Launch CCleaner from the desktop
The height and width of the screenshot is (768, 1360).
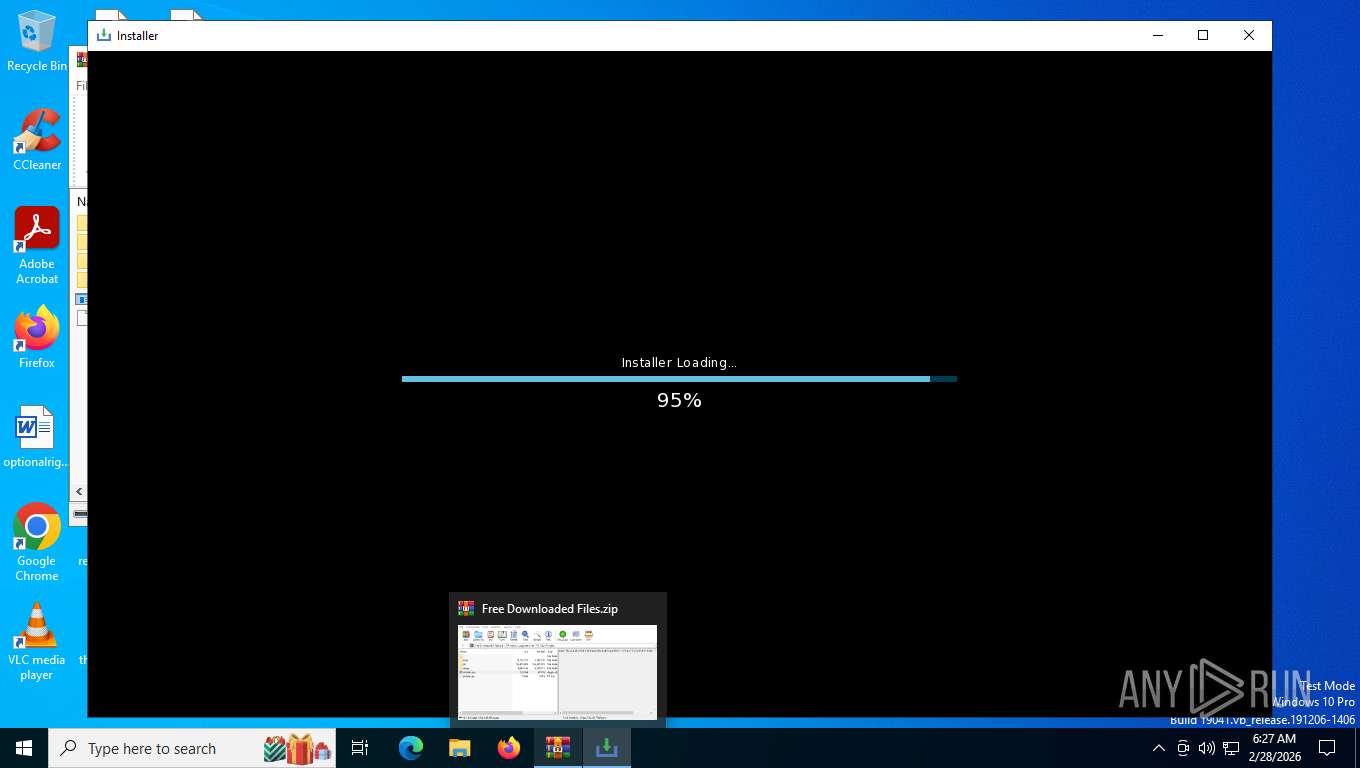coord(37,140)
